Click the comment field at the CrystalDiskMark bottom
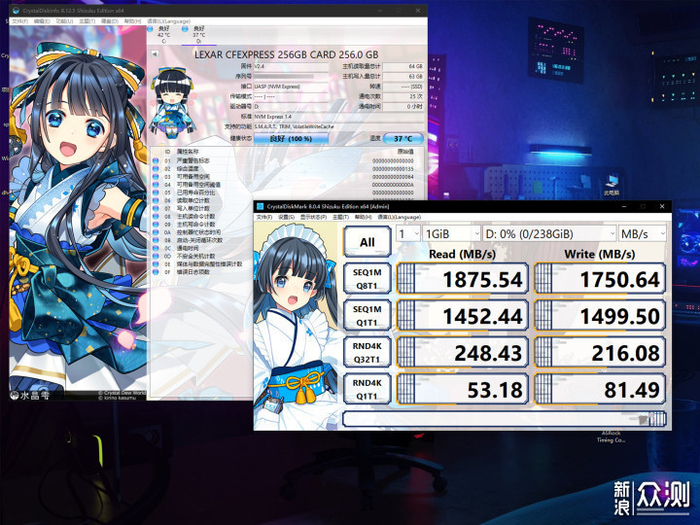This screenshot has width=700, height=525. point(504,419)
